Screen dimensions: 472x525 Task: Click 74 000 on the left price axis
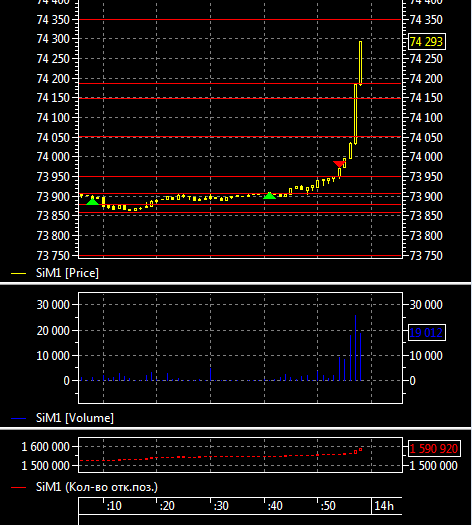click(x=53, y=157)
